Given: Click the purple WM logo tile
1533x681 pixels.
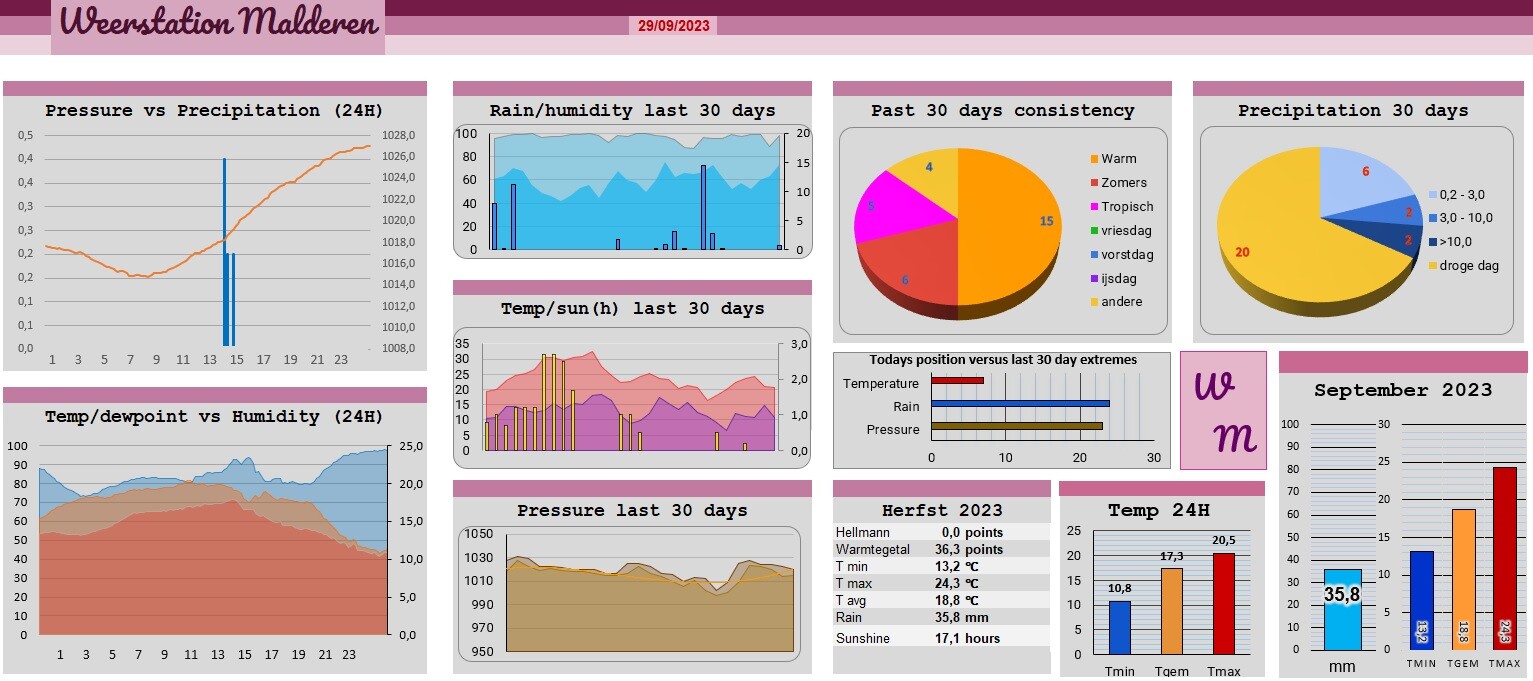Looking at the screenshot, I should click(x=1223, y=410).
